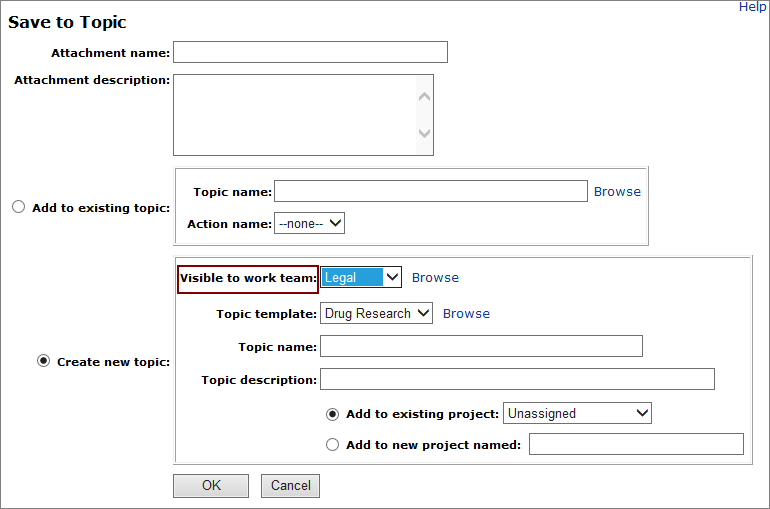The height and width of the screenshot is (509, 770).
Task: Open the Action name dropdown
Action: (x=309, y=223)
